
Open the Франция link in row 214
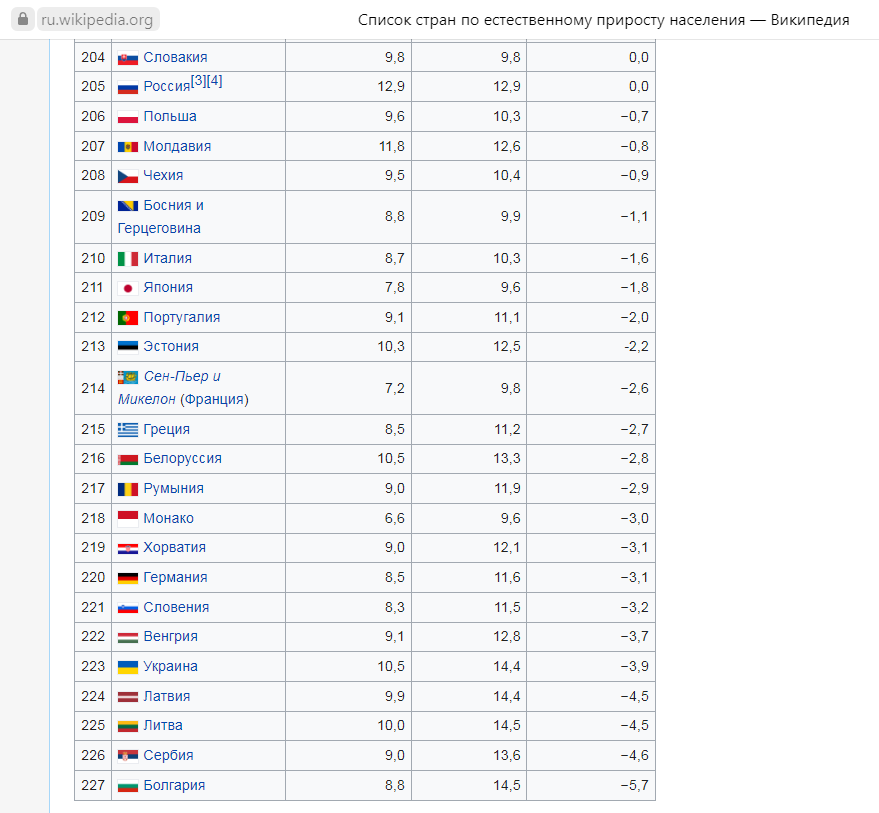click(x=214, y=399)
